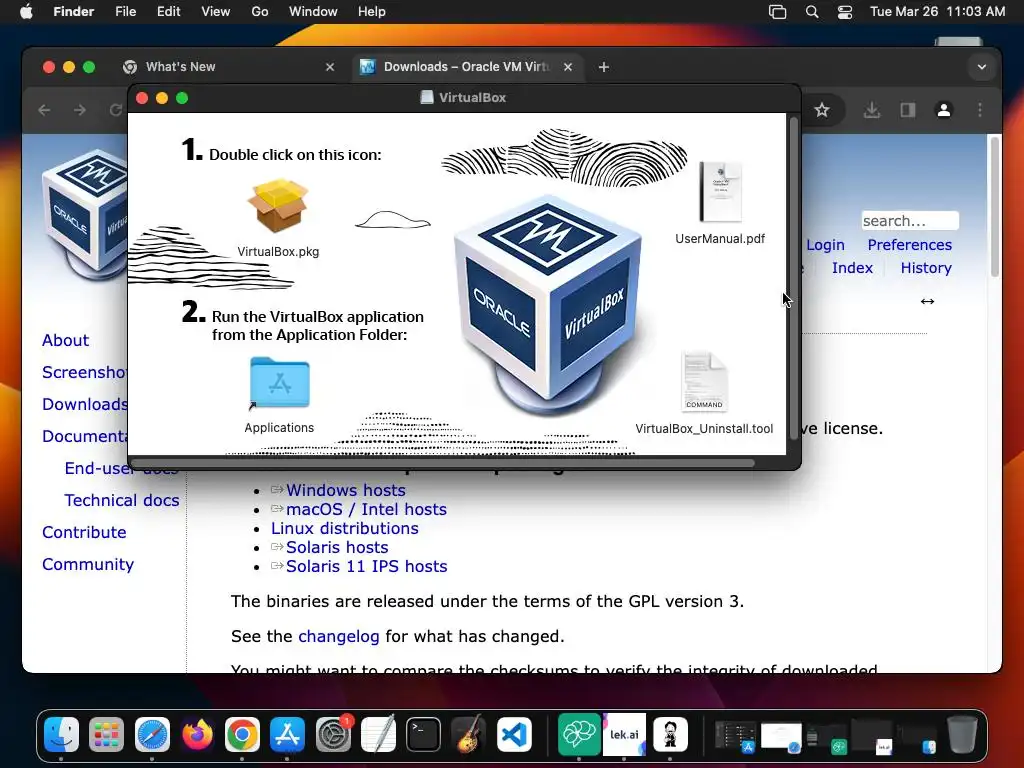
Task: Open the File menu
Action: (x=125, y=12)
